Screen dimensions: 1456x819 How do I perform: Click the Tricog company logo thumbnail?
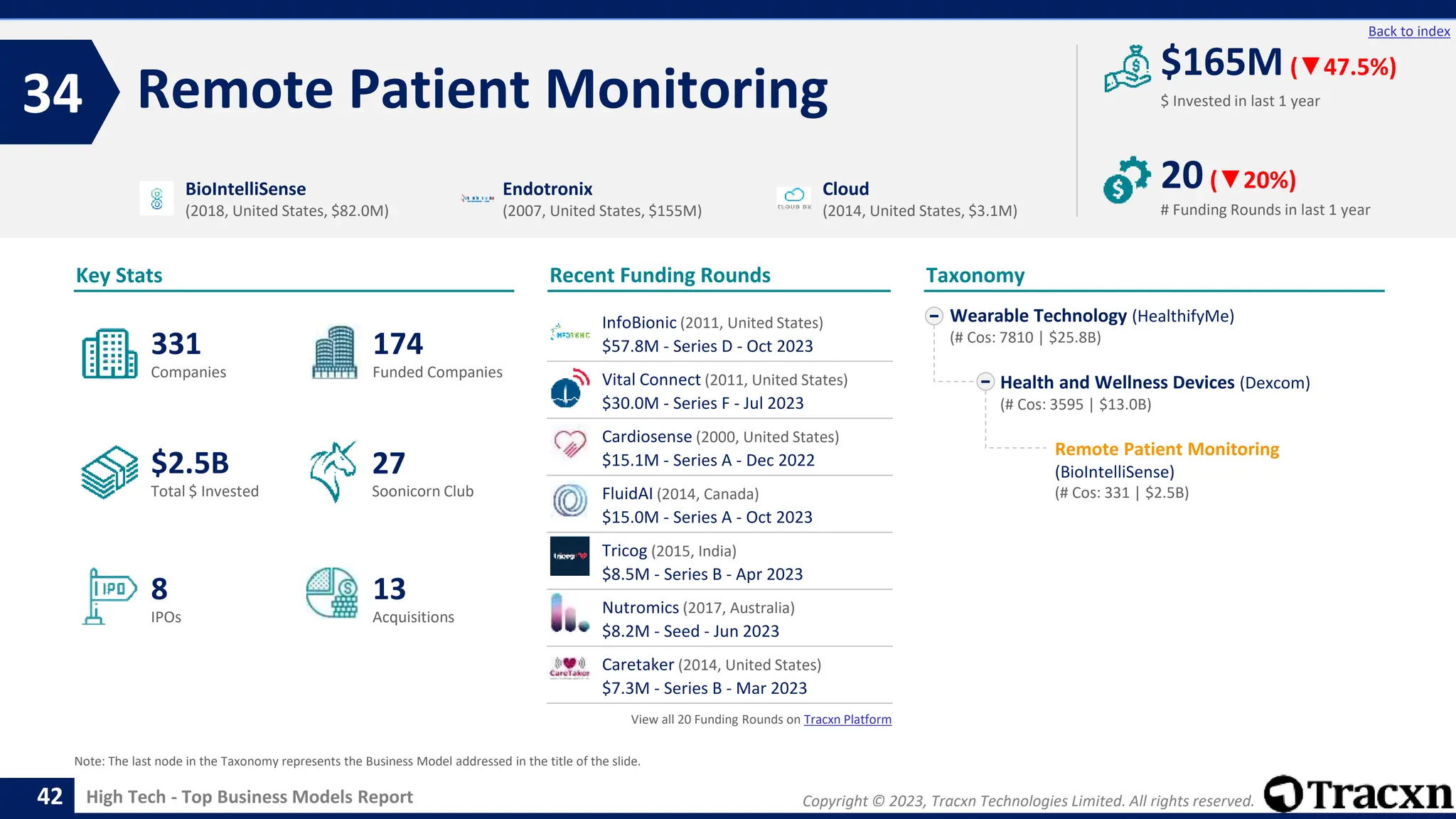570,556
